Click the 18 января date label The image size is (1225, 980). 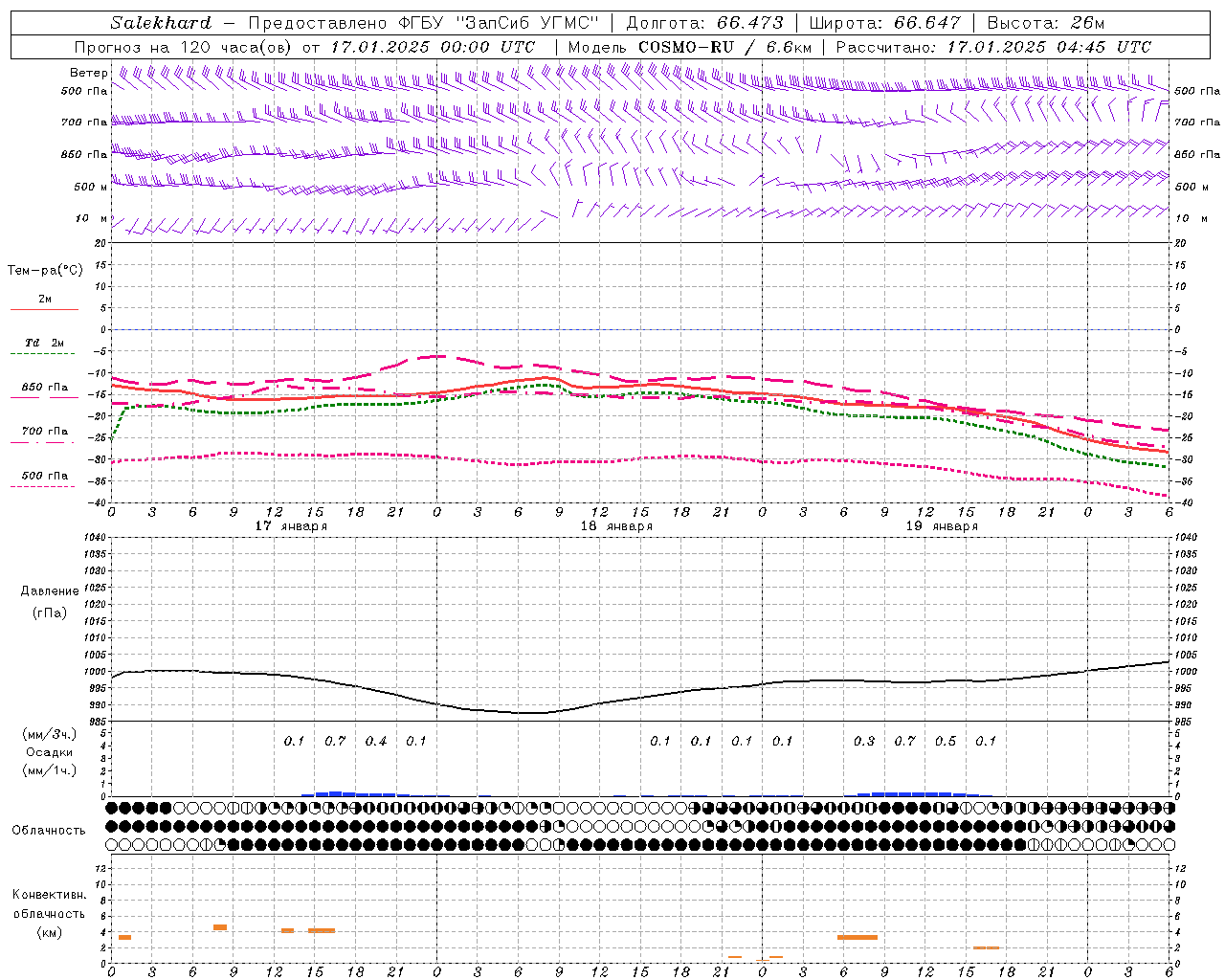[616, 526]
